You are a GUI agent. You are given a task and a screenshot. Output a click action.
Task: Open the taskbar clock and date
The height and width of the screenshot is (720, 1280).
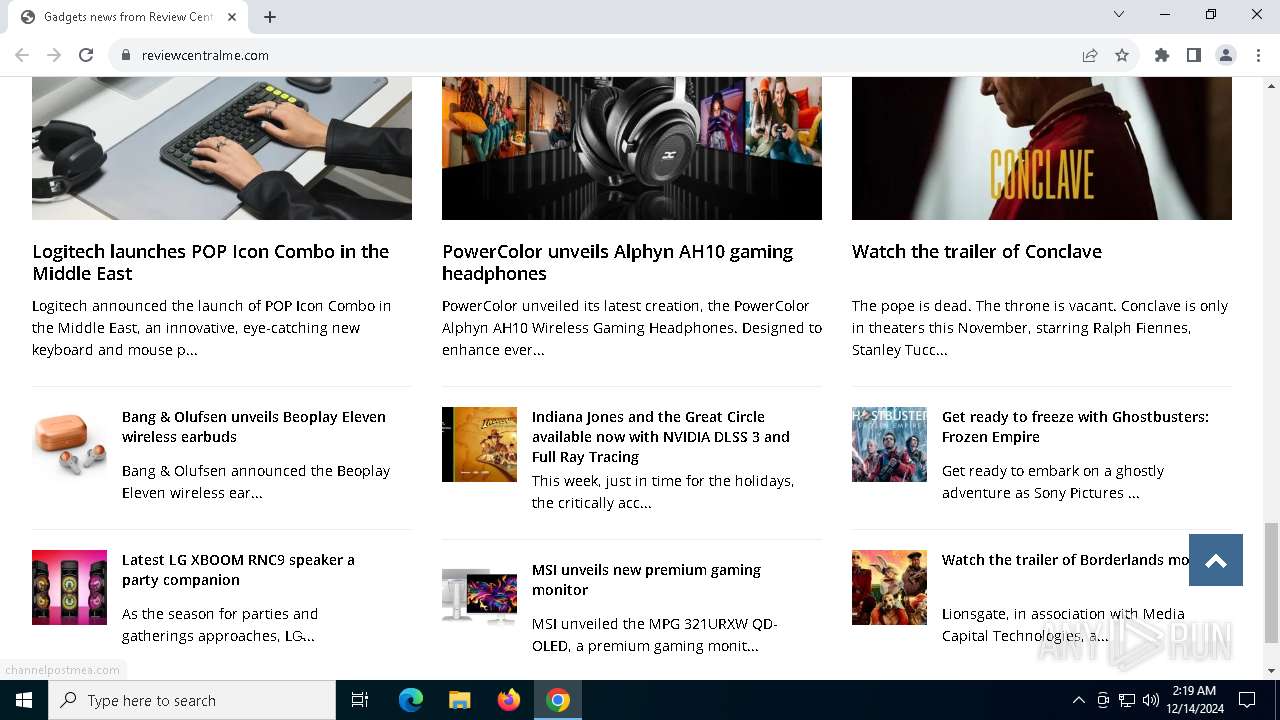[1193, 700]
